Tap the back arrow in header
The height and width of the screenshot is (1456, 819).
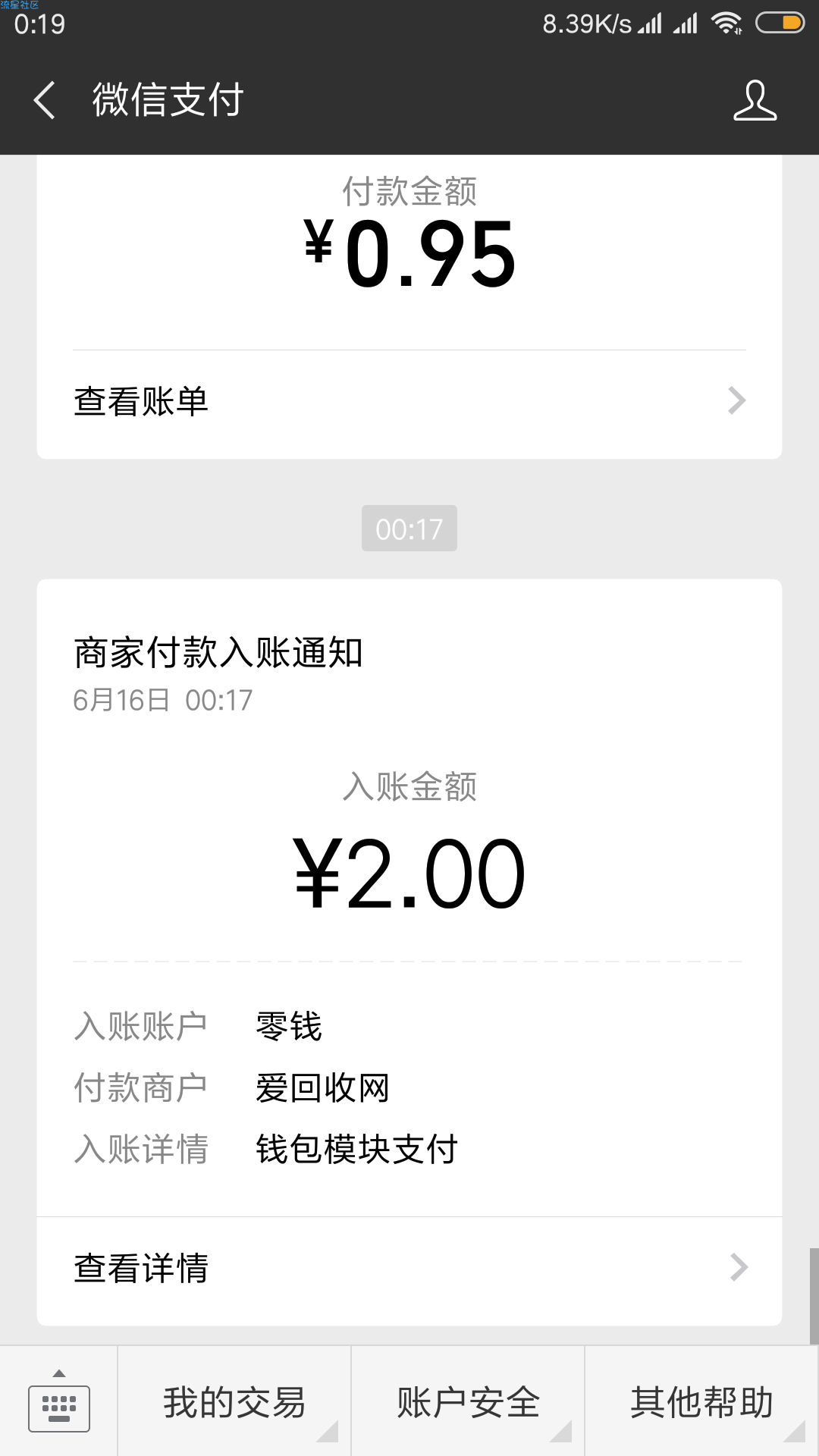point(45,100)
